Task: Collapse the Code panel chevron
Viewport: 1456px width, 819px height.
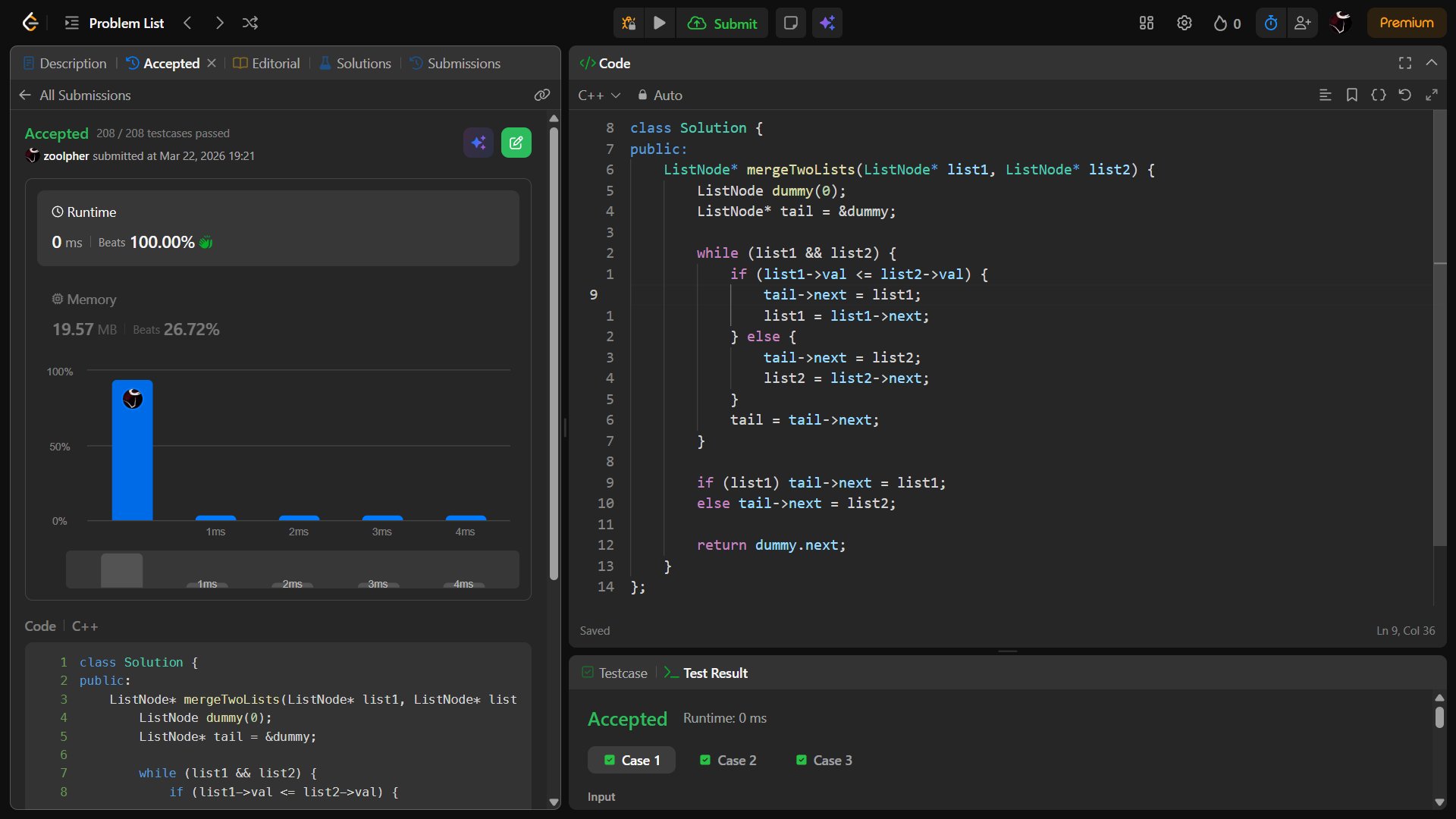Action: point(1432,63)
